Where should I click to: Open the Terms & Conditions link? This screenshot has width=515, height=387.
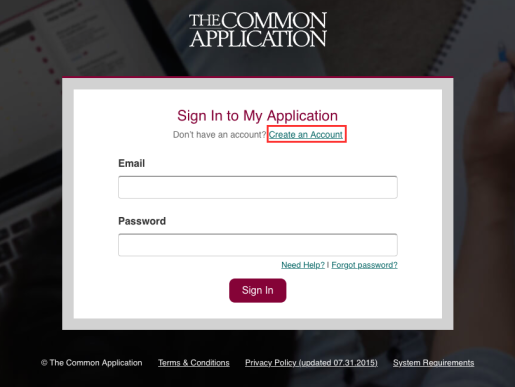click(194, 363)
